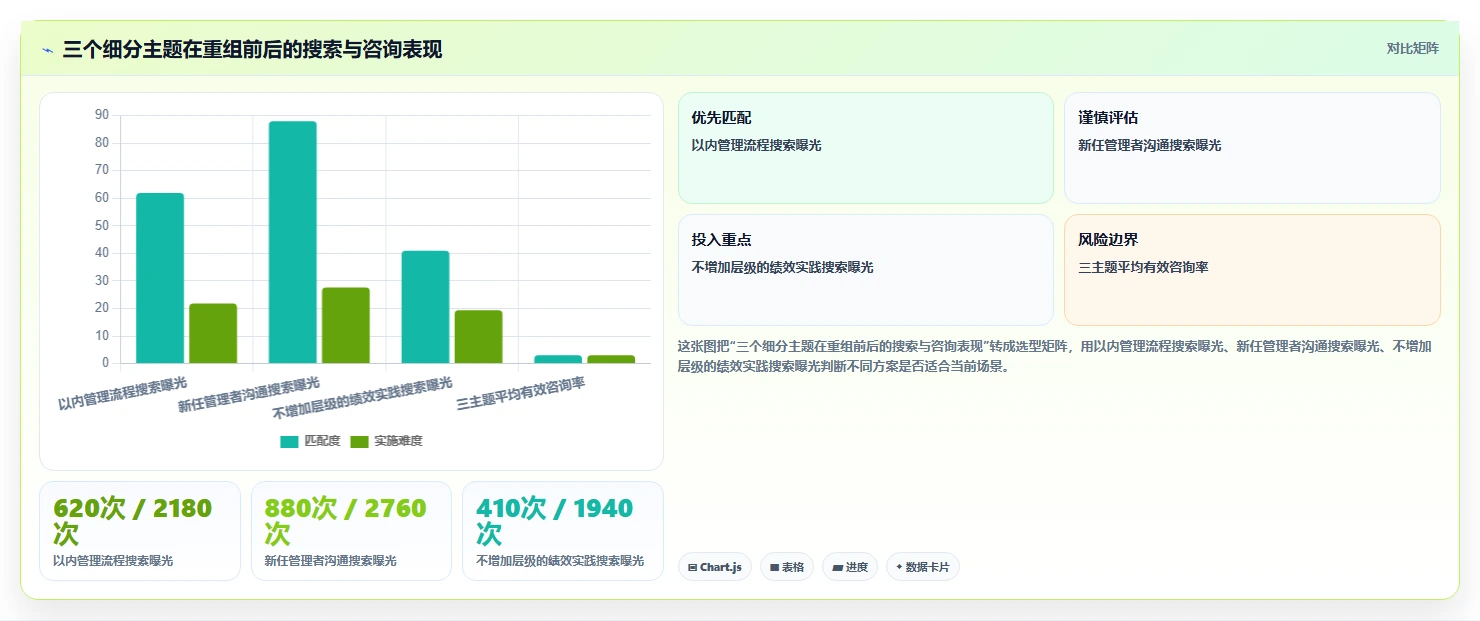Click the icon inside the 表格 chip
Screen dimensions: 1480x621
coord(774,567)
